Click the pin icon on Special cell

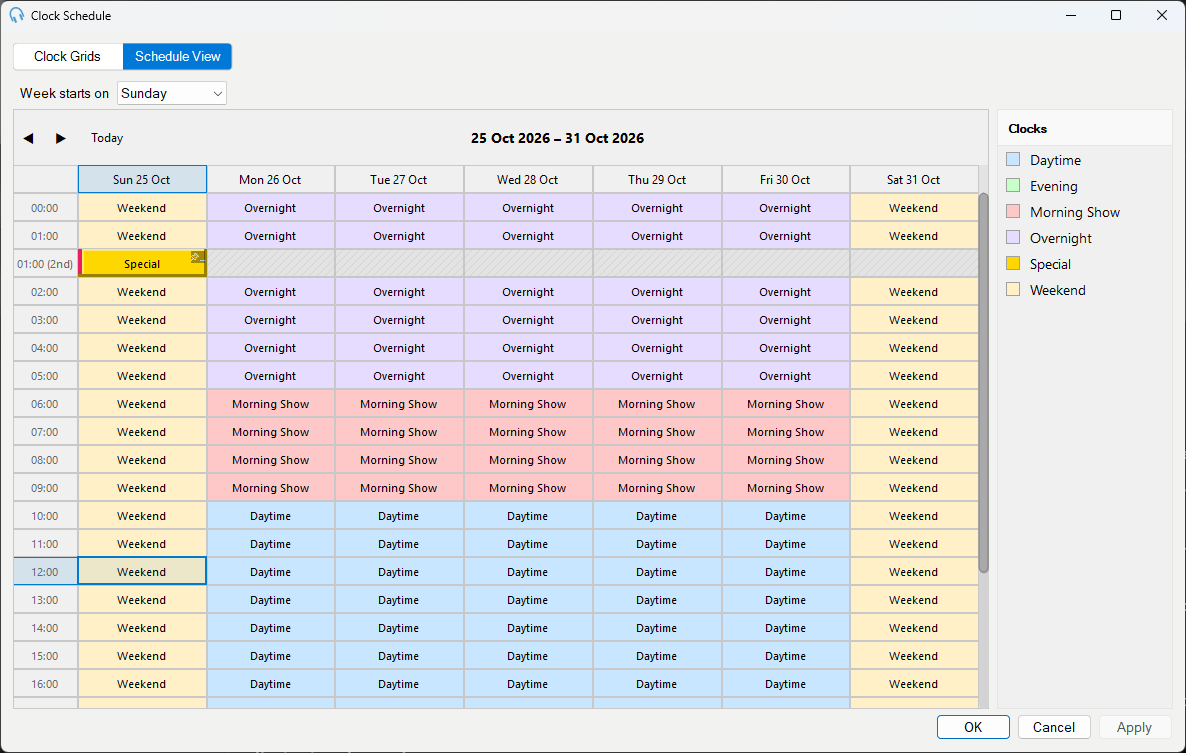[x=196, y=257]
